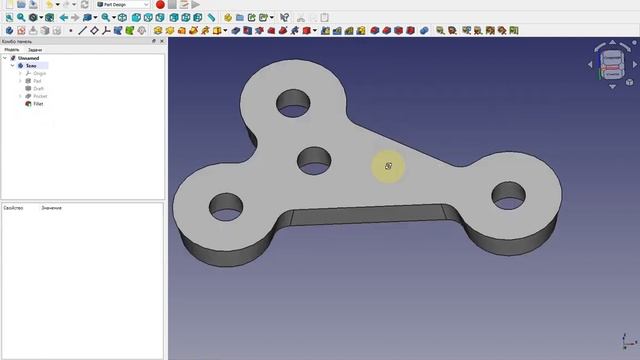Click the Create Sketch icon
The height and width of the screenshot is (360, 640).
21,31
